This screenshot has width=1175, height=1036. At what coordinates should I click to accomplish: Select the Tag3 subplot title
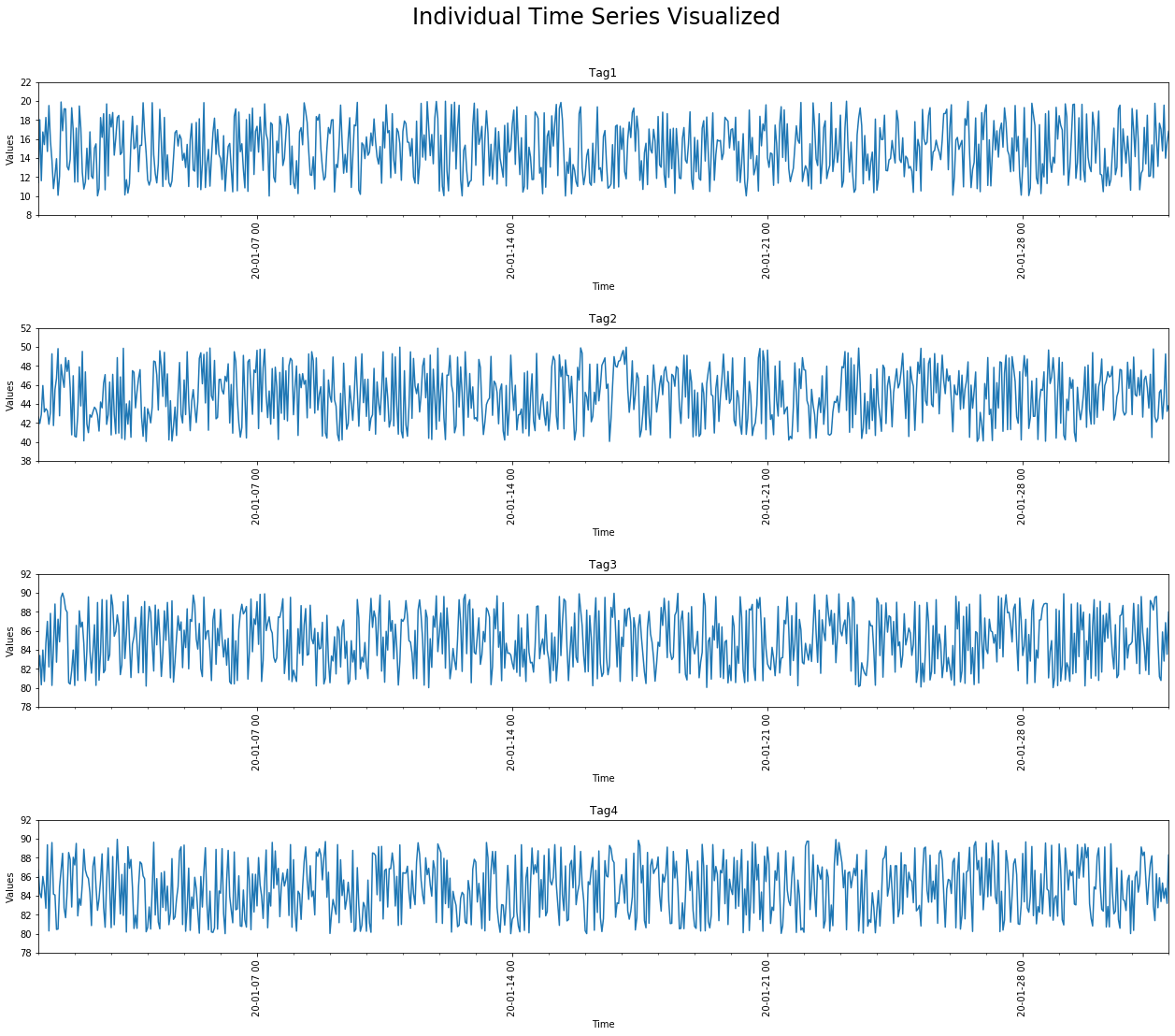[x=601, y=562]
